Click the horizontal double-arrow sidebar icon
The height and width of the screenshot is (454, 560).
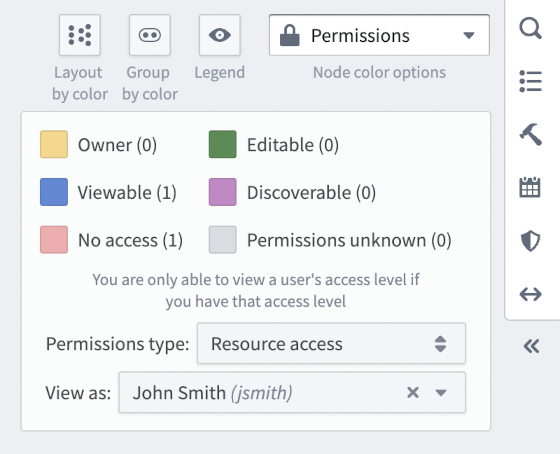coord(530,294)
